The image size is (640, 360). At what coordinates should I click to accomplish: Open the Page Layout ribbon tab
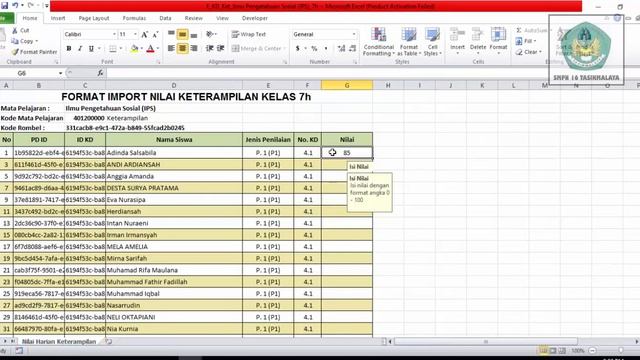[94, 18]
